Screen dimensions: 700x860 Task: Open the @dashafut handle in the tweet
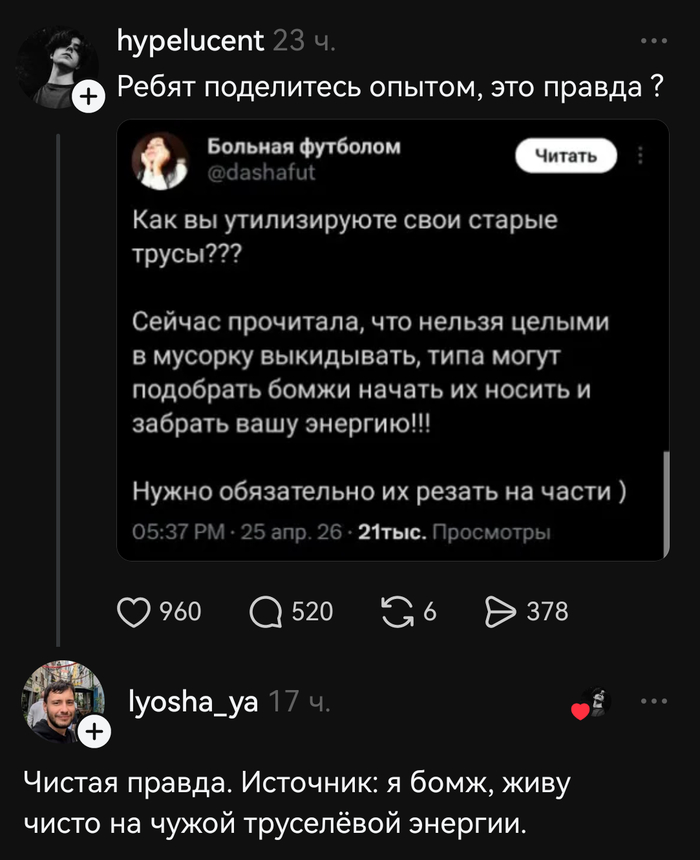(x=248, y=172)
